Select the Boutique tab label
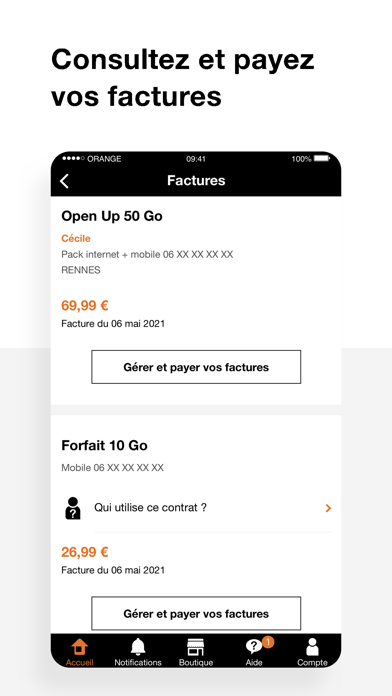 pos(196,662)
